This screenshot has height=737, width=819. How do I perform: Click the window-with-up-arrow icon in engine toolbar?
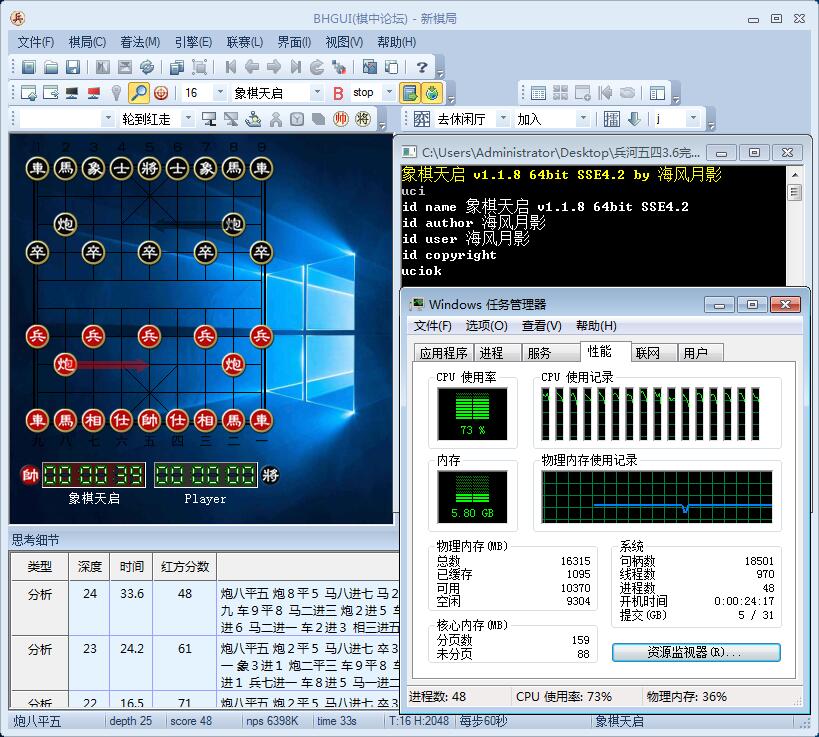point(29,93)
